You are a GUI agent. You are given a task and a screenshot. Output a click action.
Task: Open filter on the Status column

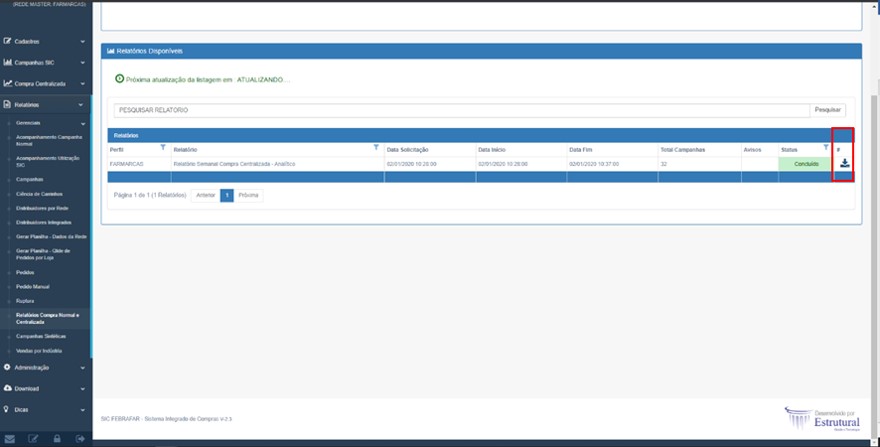(825, 148)
